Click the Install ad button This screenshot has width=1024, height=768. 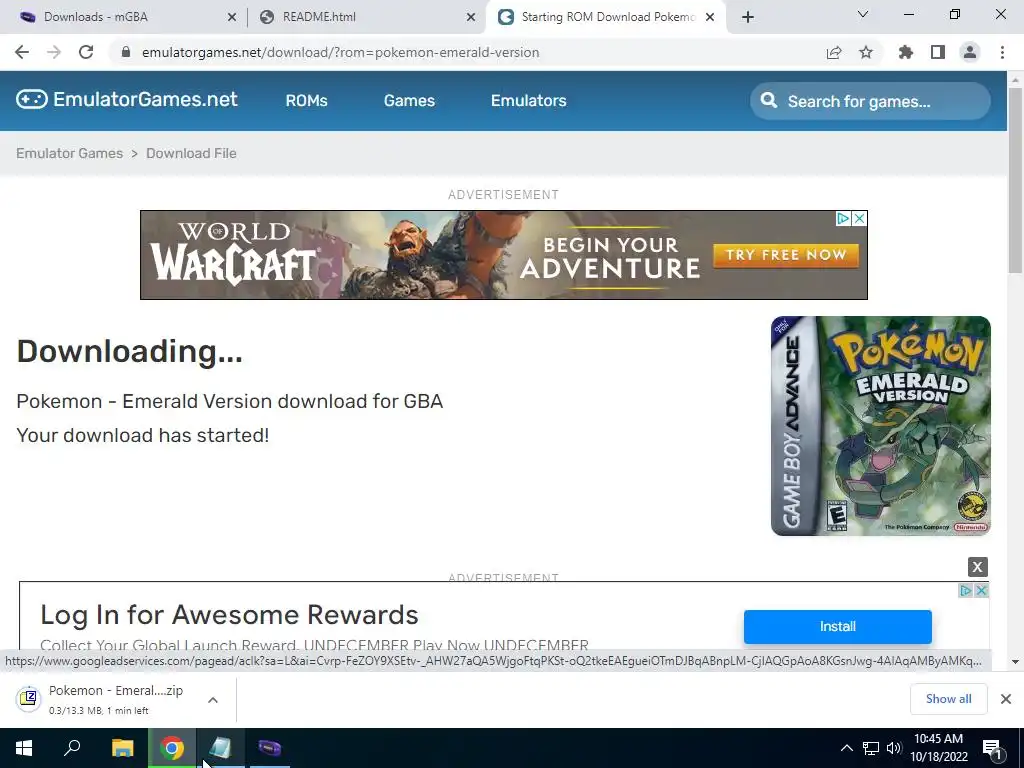coord(837,627)
